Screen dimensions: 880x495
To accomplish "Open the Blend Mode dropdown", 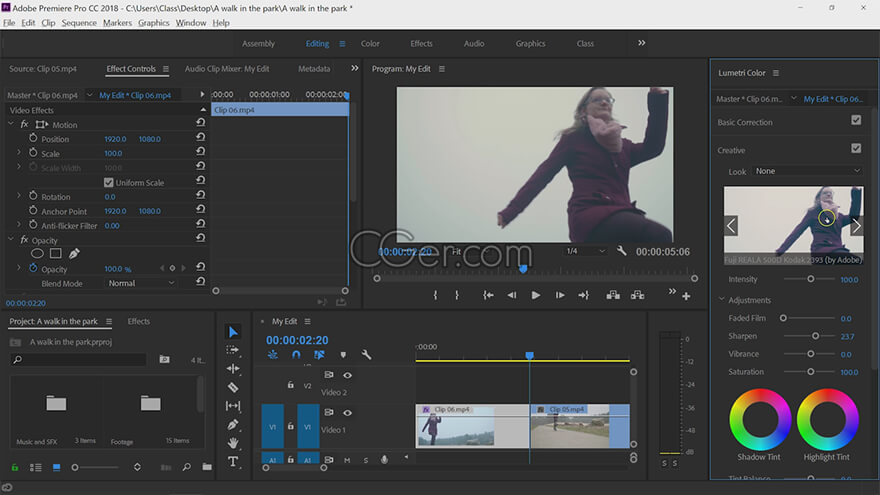I will (x=141, y=283).
